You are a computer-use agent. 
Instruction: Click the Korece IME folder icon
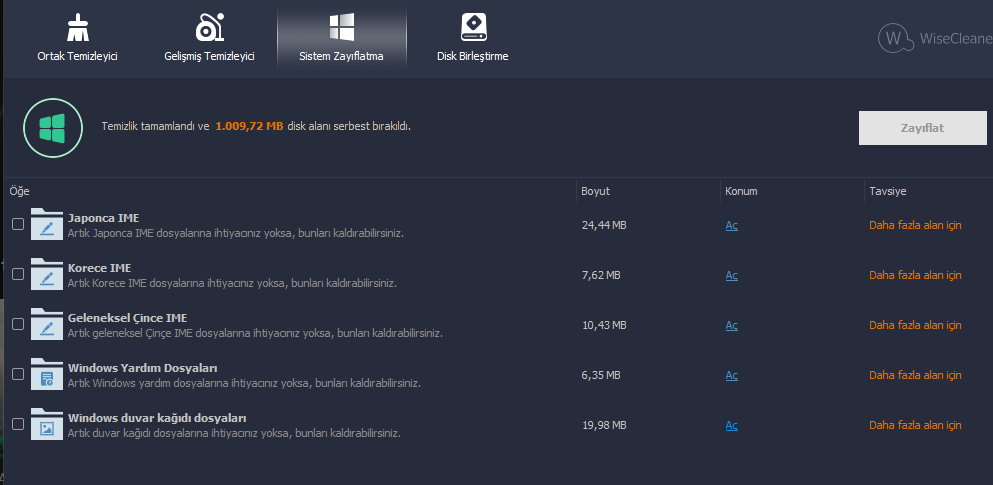47,274
